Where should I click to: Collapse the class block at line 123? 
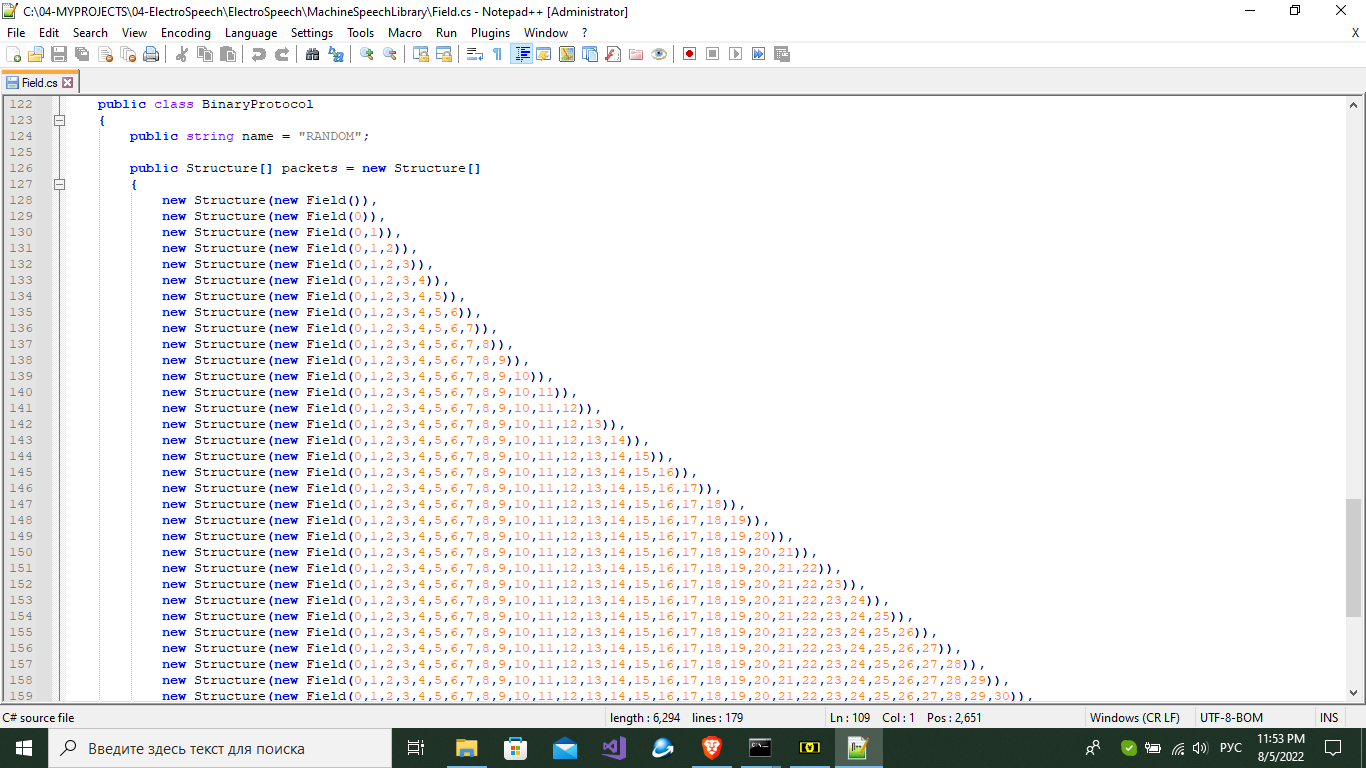pyautogui.click(x=59, y=120)
